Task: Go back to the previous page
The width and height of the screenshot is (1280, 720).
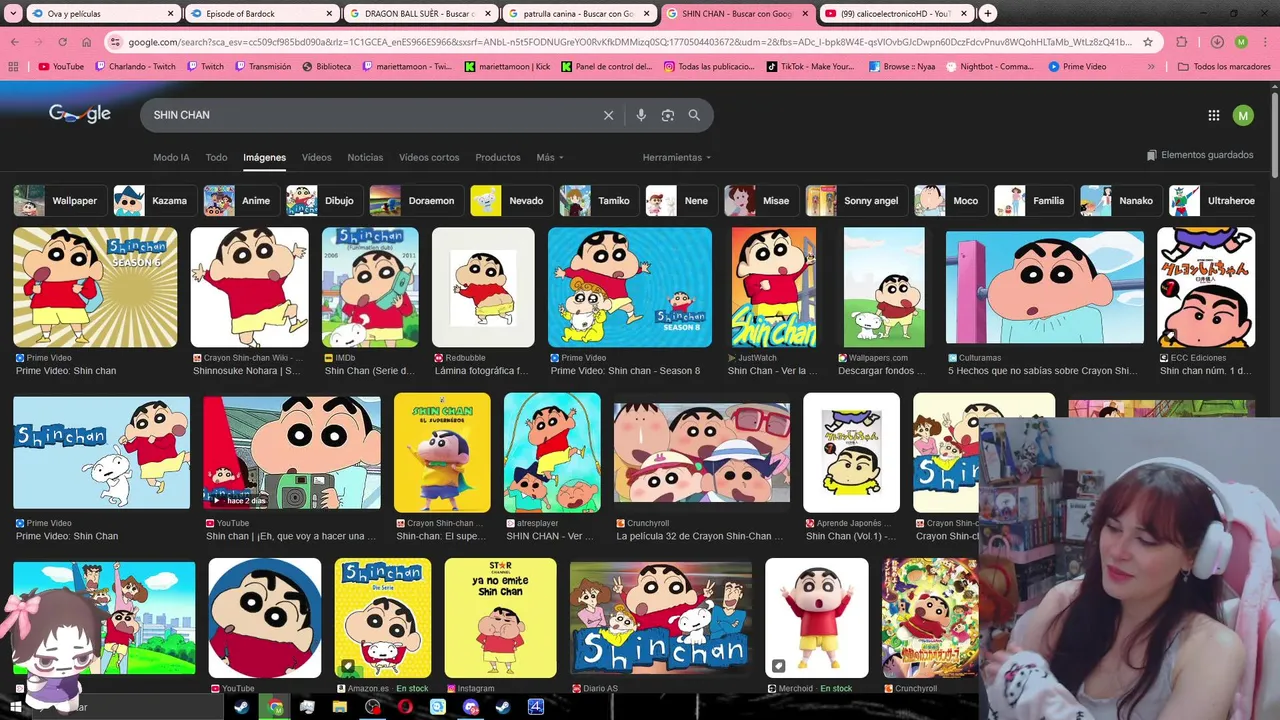Action: 16,42
